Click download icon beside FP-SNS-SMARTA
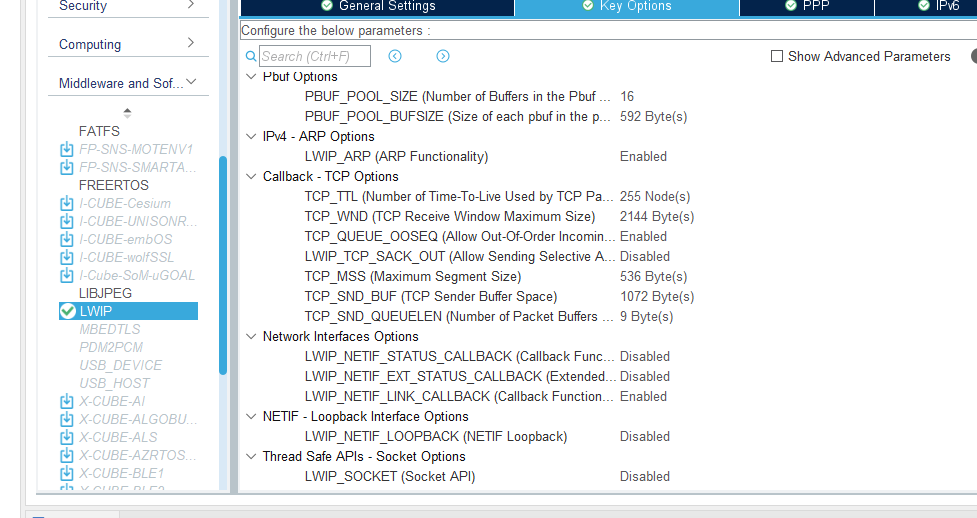Screen dimensions: 977x518 coord(67,168)
